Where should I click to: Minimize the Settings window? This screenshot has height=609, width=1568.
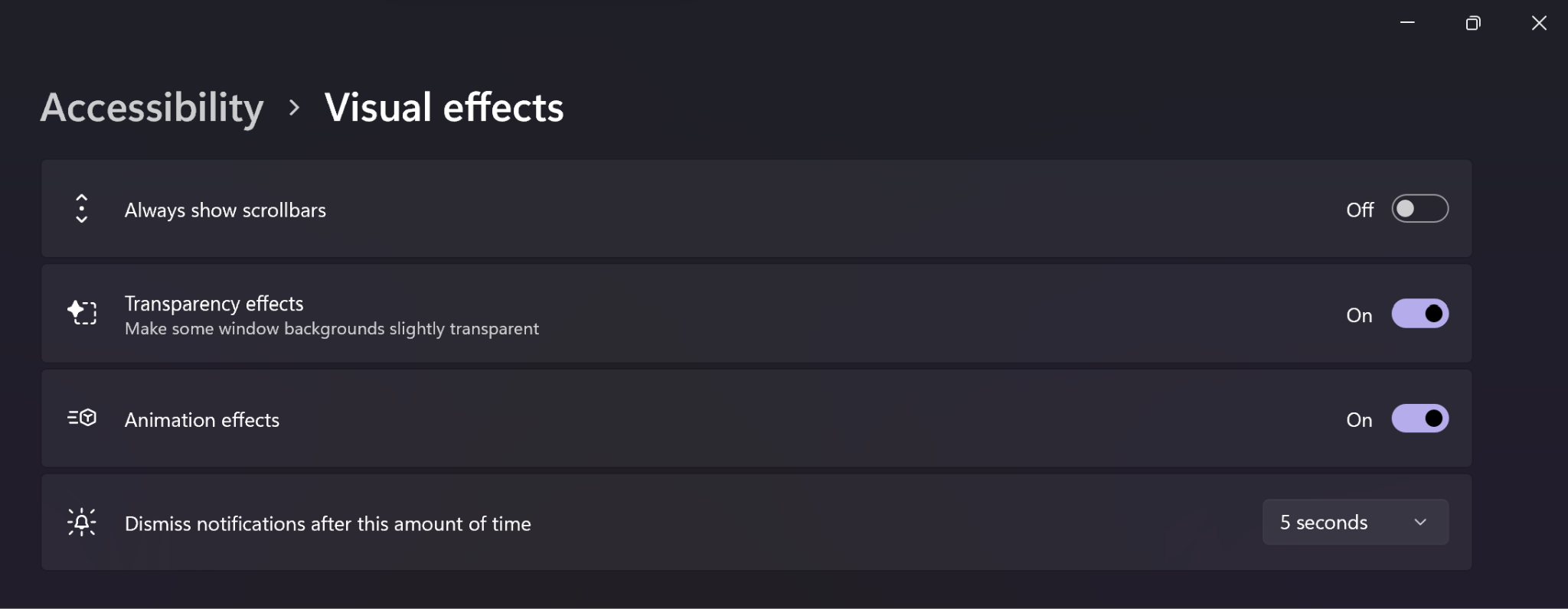[1407, 23]
